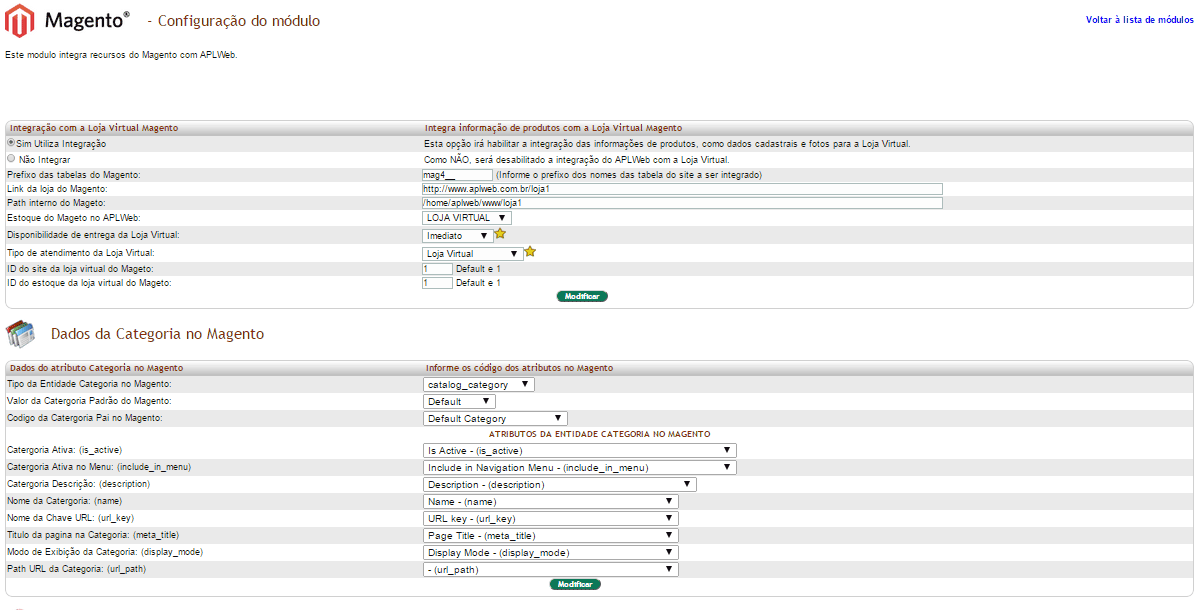Click label Catergoria Ativa: (is_active)

(x=64, y=450)
